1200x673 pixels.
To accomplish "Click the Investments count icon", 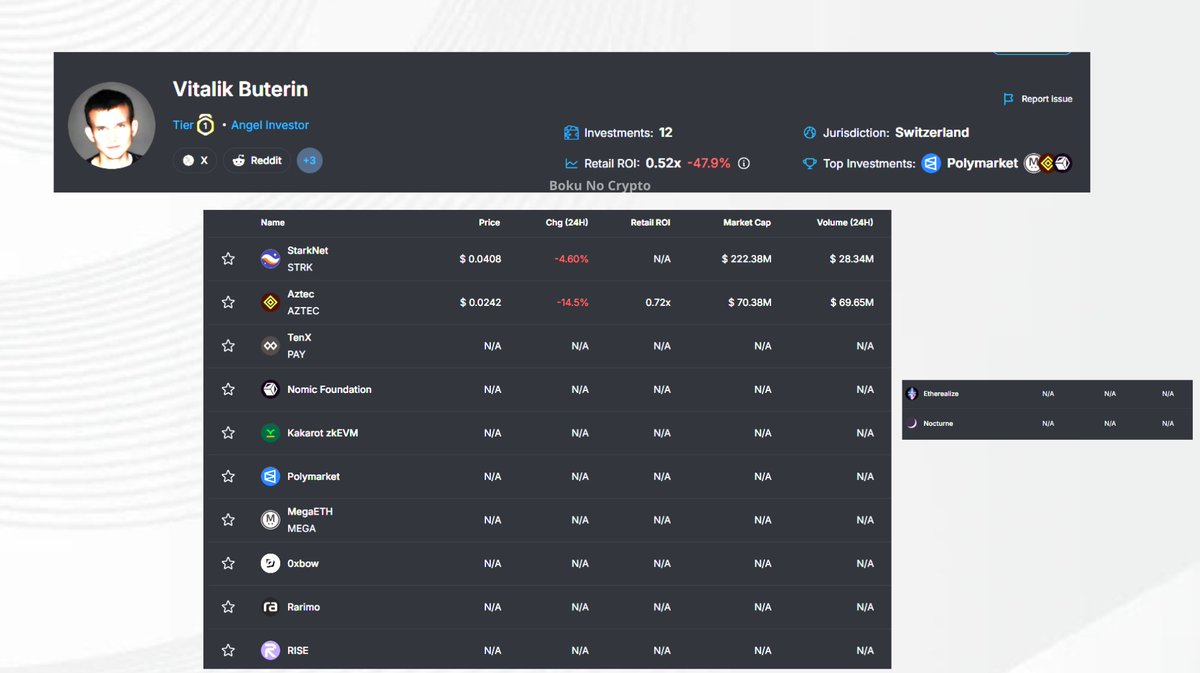I will click(571, 132).
